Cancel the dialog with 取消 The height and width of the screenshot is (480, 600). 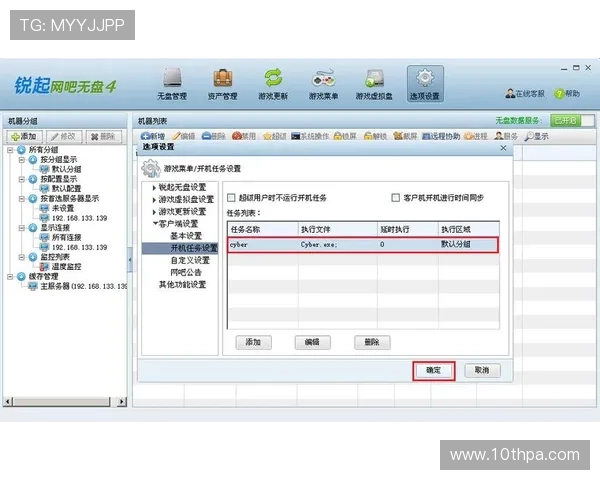pyautogui.click(x=482, y=371)
